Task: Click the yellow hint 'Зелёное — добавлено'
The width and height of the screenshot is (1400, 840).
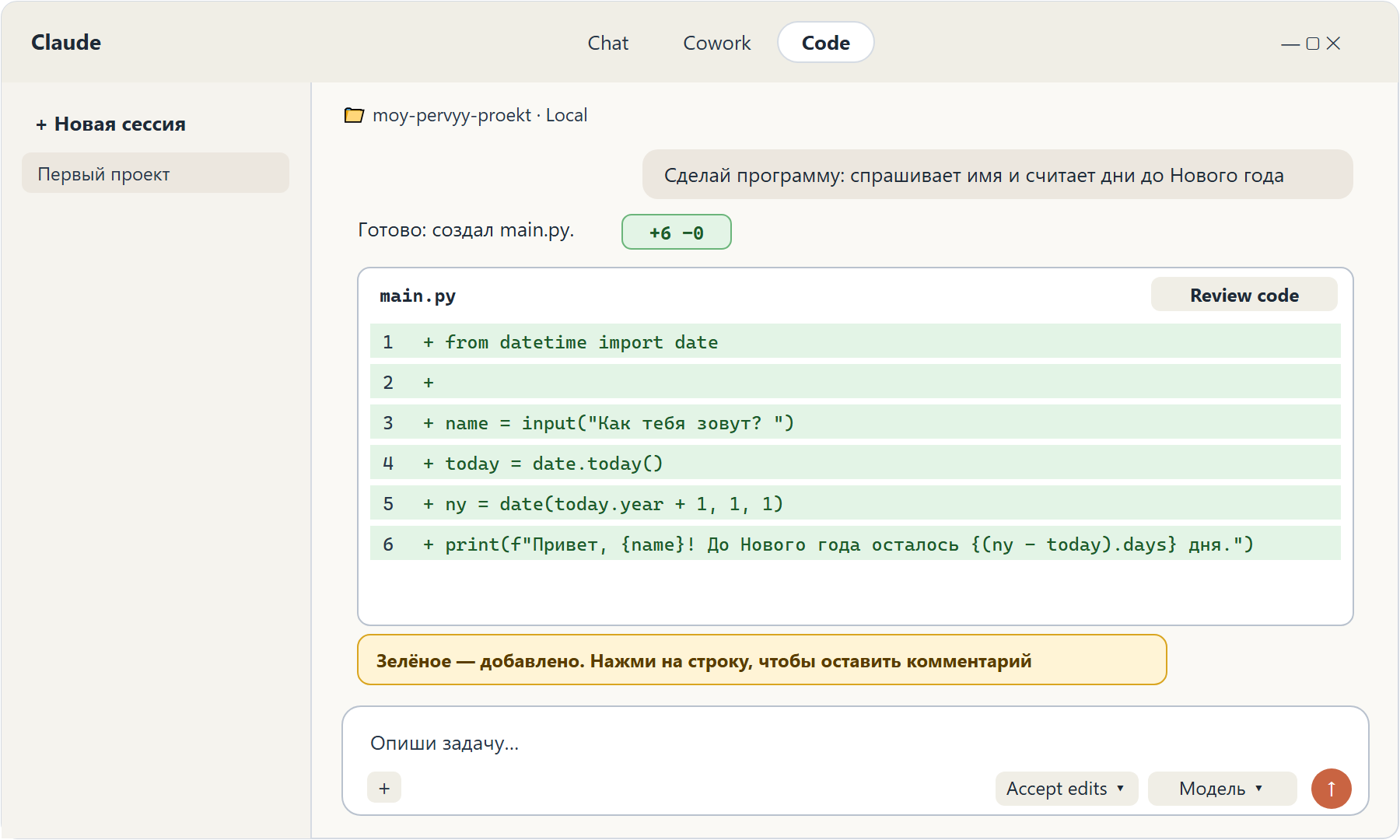Action: point(761,660)
